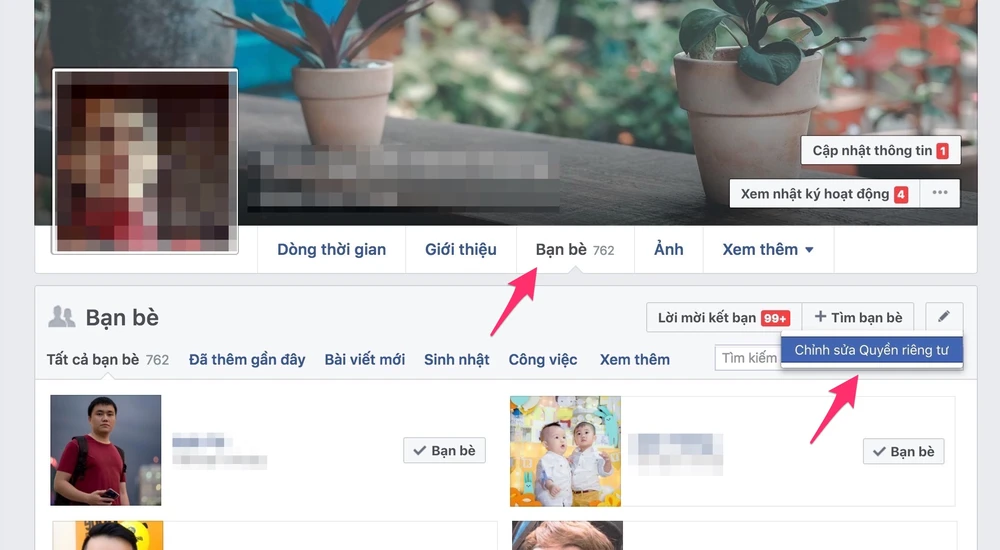The image size is (1000, 550).
Task: Open first friend's photo in red shirt
Action: (106, 450)
